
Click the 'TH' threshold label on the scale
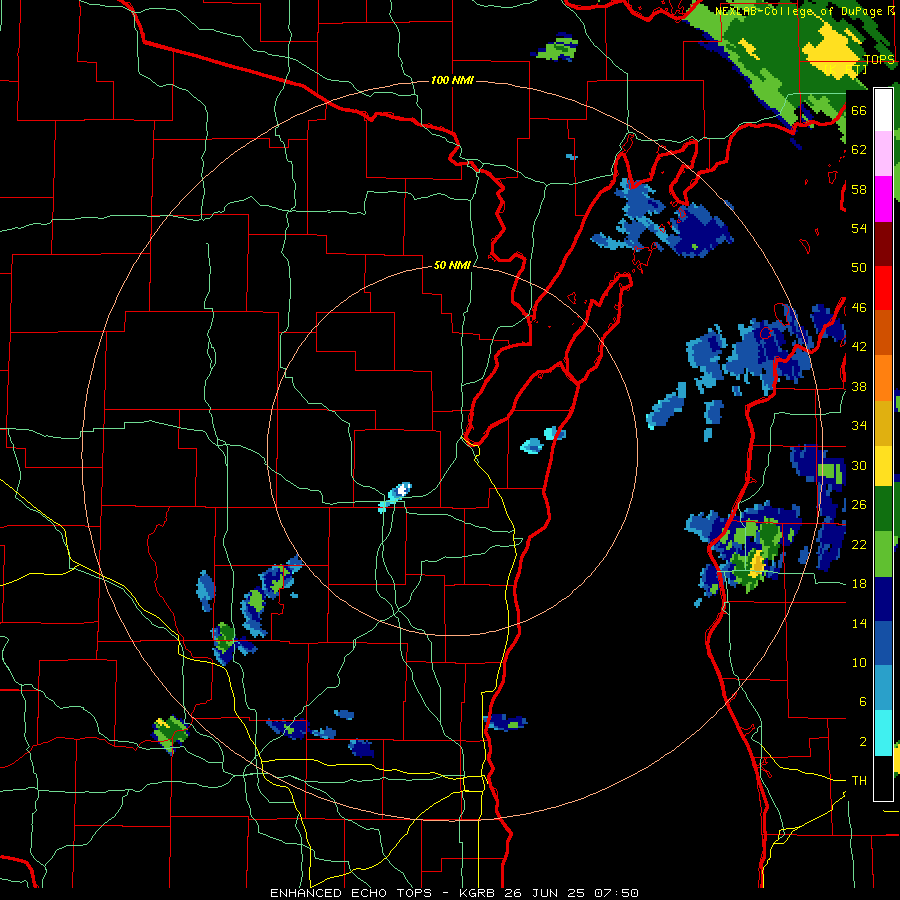point(859,781)
